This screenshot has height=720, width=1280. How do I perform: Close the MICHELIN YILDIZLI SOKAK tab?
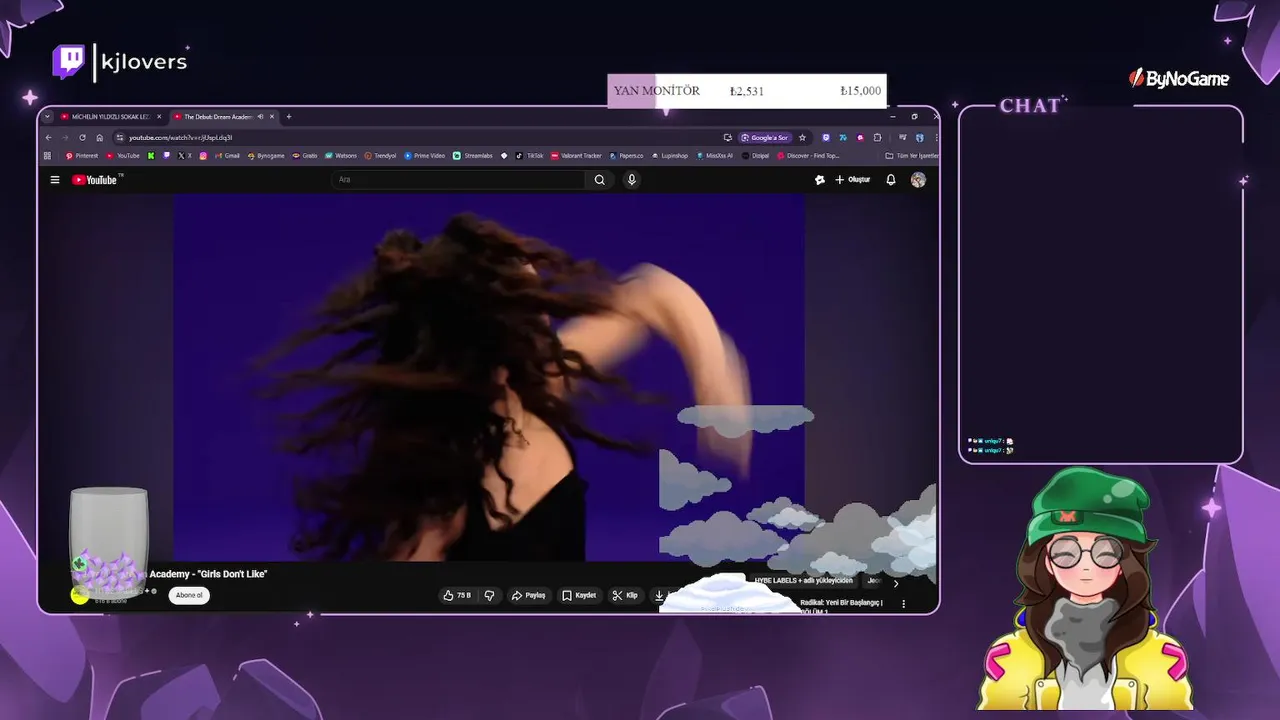tap(159, 117)
